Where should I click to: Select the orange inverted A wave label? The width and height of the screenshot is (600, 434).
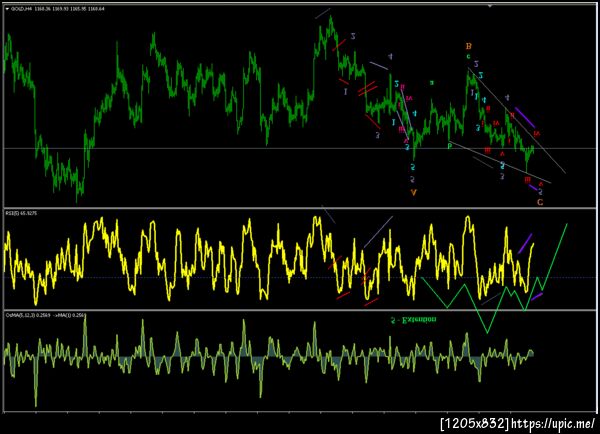[x=413, y=193]
